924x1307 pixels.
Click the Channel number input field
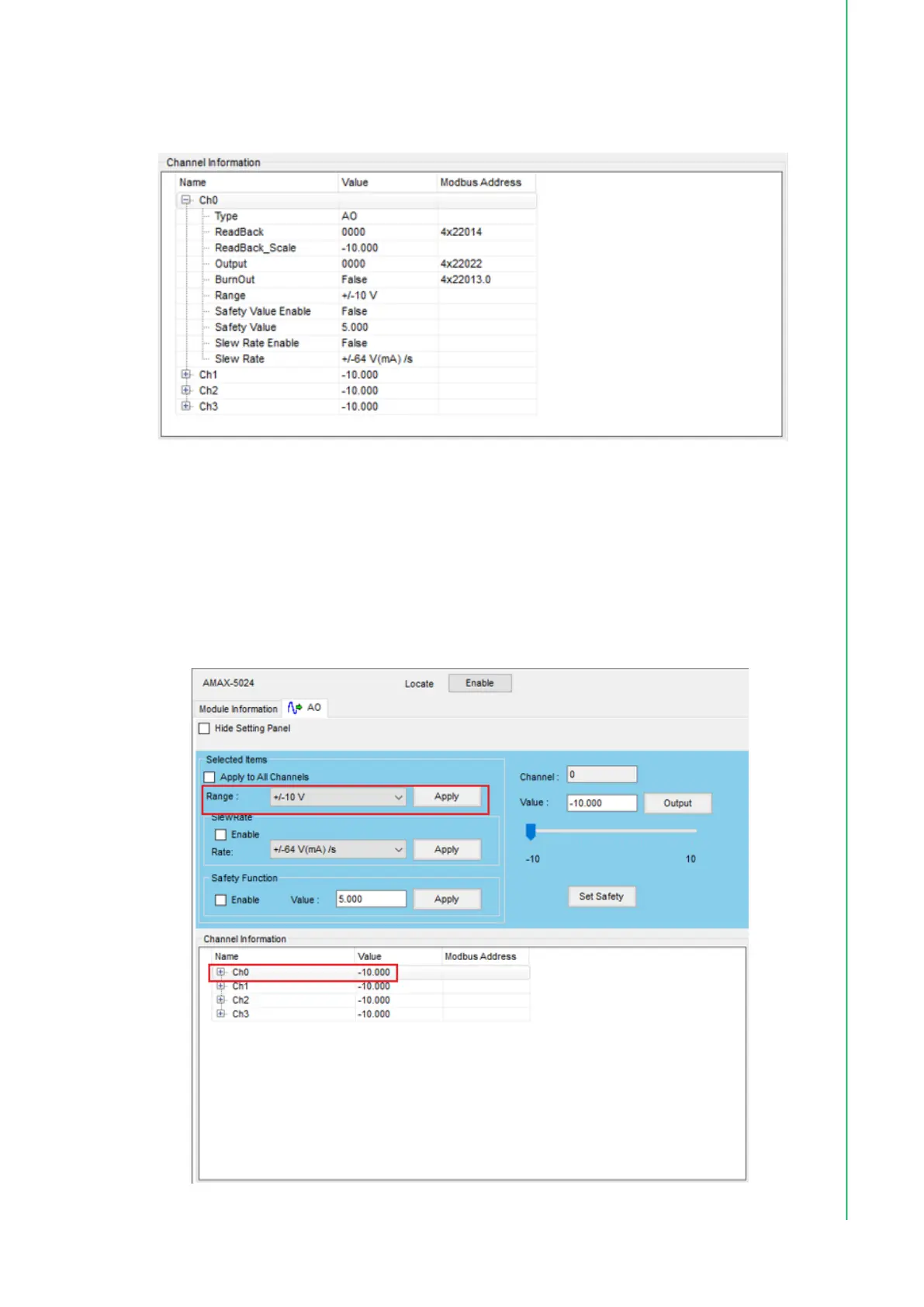[x=601, y=775]
